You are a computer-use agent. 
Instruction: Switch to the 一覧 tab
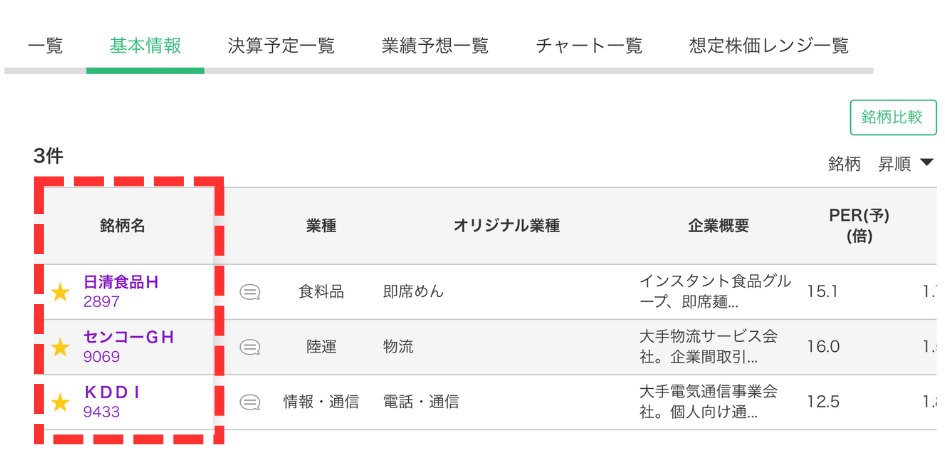pos(44,46)
